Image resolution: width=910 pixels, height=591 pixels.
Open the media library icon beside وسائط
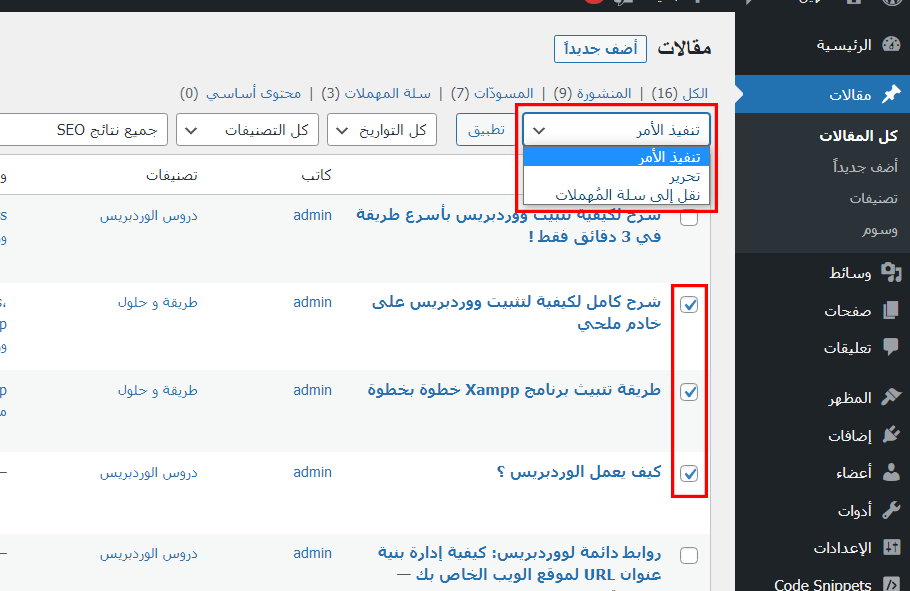point(890,273)
